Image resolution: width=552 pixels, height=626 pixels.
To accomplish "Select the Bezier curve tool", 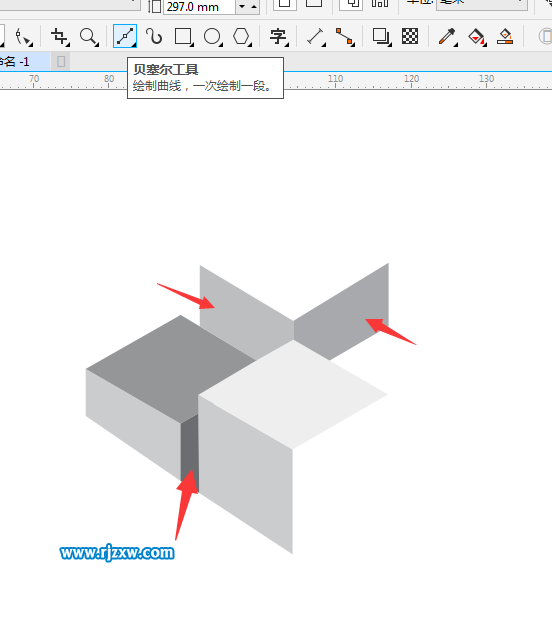I will click(x=125, y=36).
